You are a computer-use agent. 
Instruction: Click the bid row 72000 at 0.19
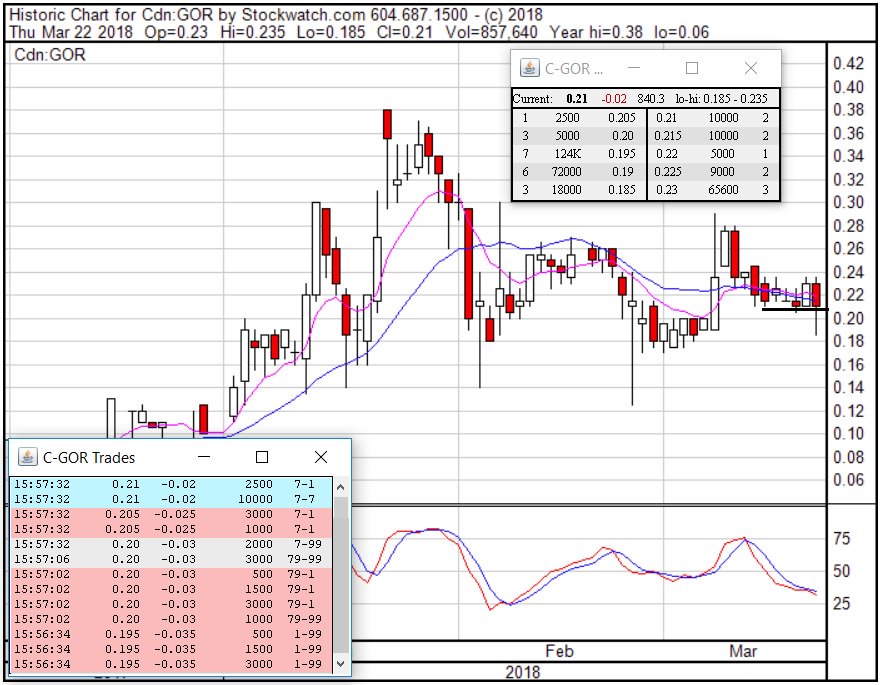pyautogui.click(x=579, y=171)
